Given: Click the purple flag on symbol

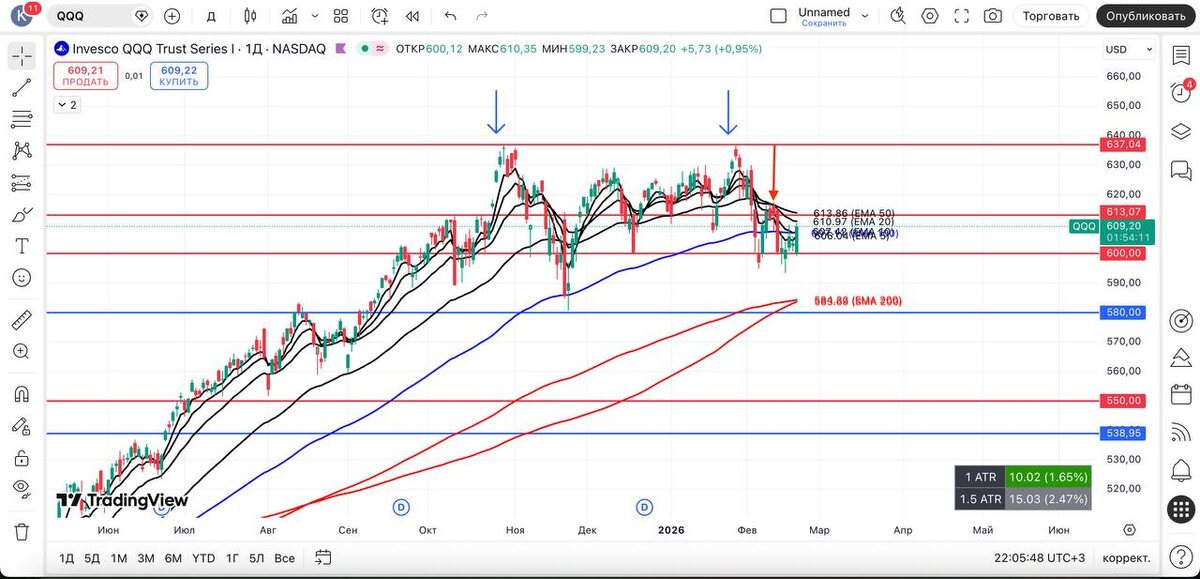Looking at the screenshot, I should 342,48.
